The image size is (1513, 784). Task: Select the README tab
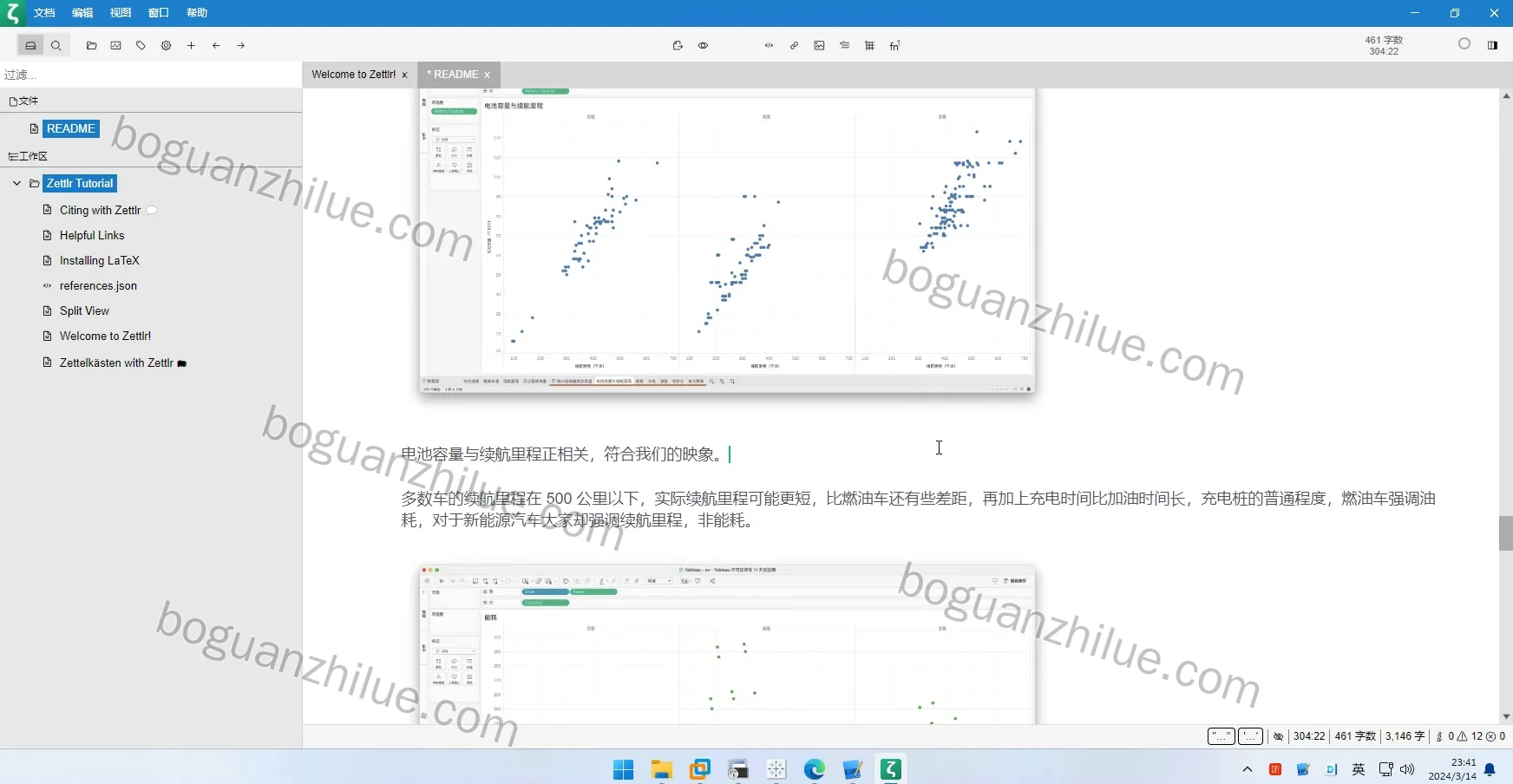[453, 75]
